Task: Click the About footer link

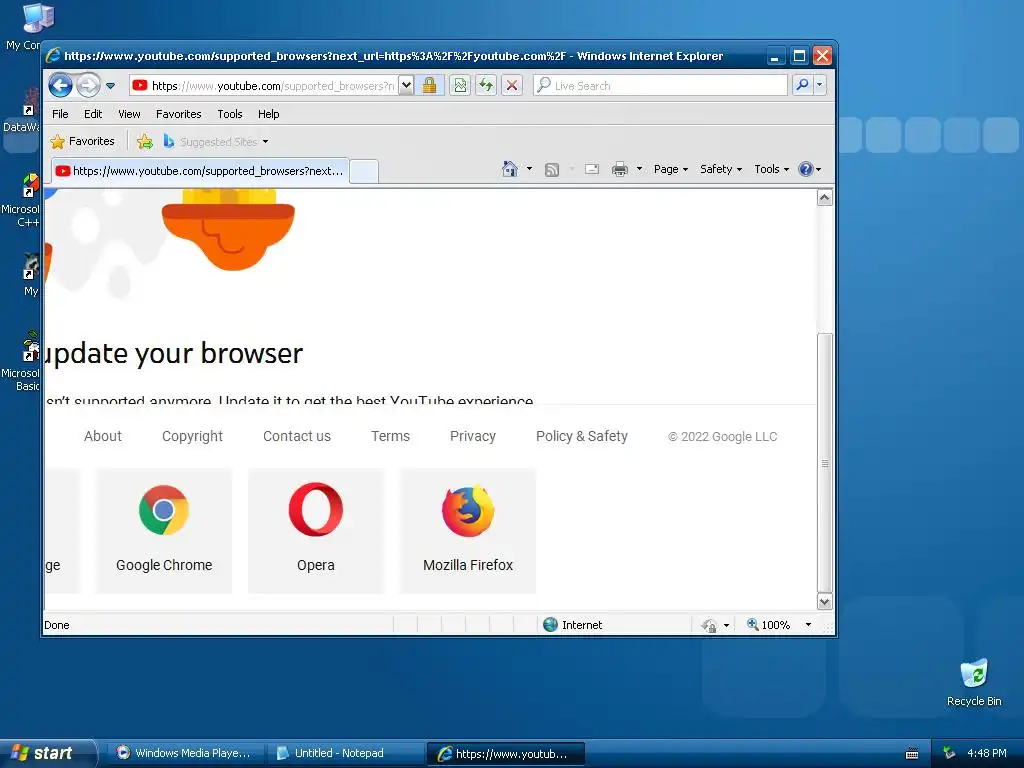Action: 103,436
